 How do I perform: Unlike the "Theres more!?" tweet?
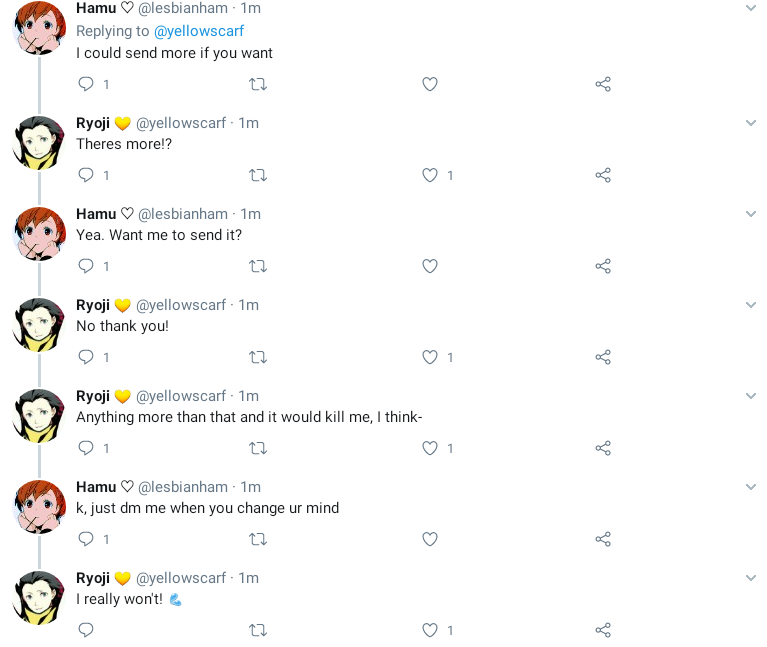tap(430, 176)
